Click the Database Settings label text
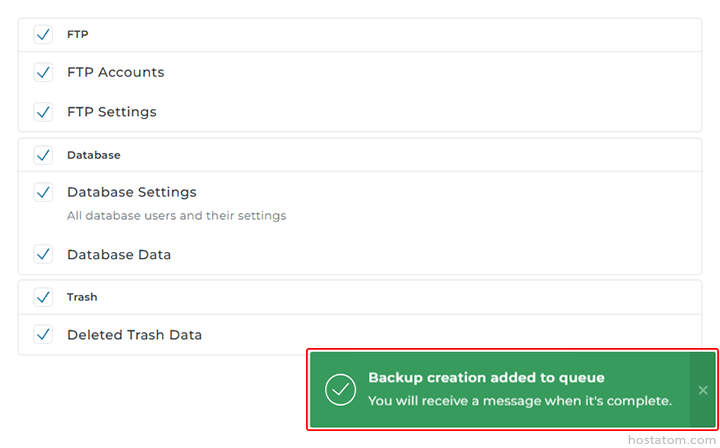 pos(131,192)
